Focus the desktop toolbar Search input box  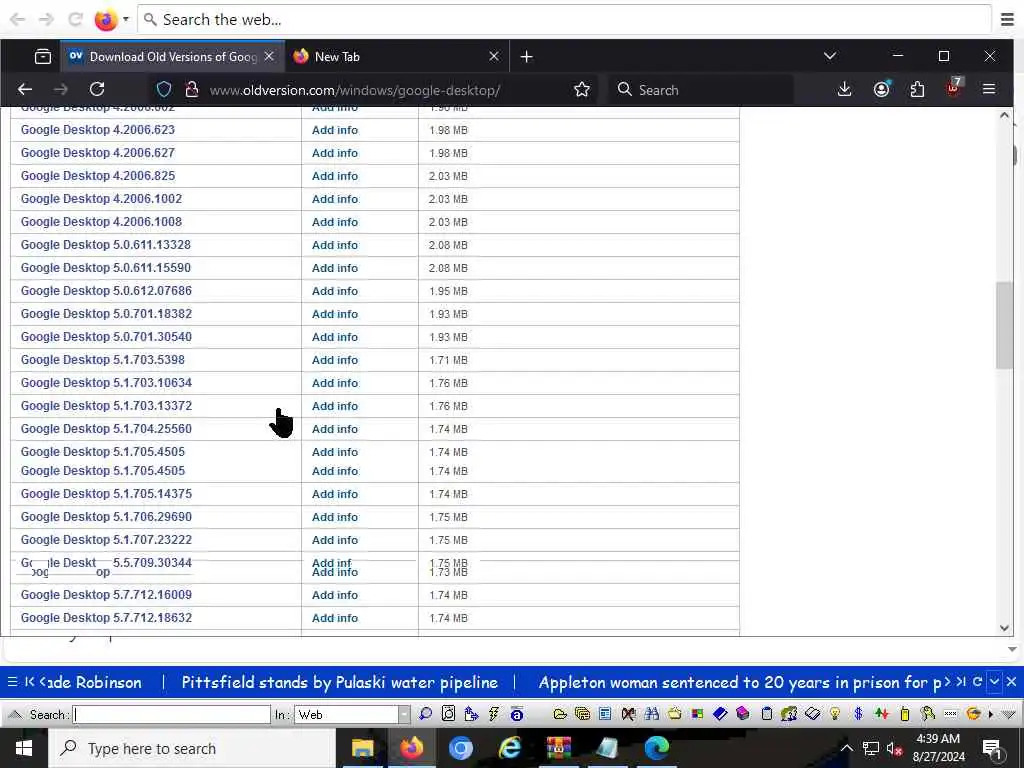tap(172, 714)
